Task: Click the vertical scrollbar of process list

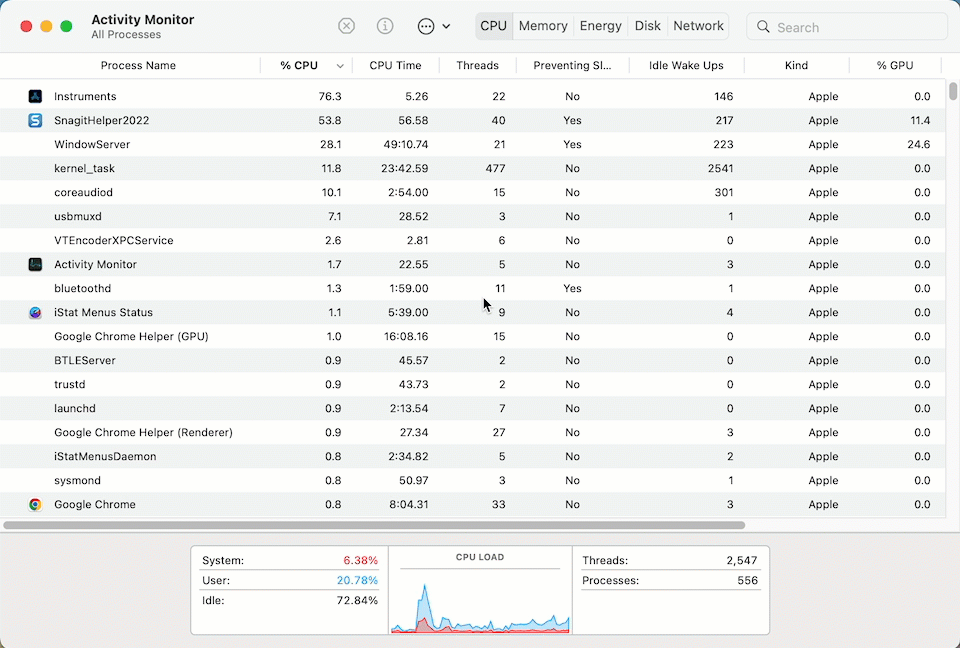Action: point(953,91)
